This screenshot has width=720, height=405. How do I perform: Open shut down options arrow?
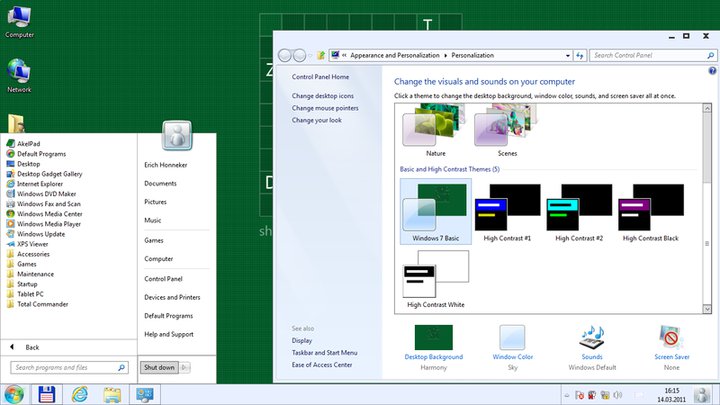pyautogui.click(x=185, y=367)
